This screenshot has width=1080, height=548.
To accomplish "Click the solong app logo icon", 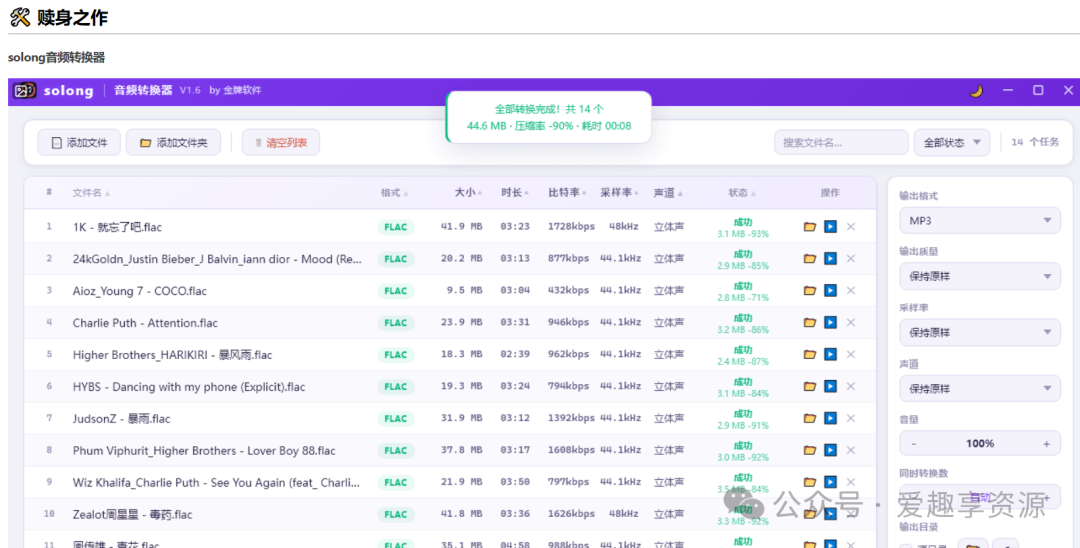I will pos(25,91).
